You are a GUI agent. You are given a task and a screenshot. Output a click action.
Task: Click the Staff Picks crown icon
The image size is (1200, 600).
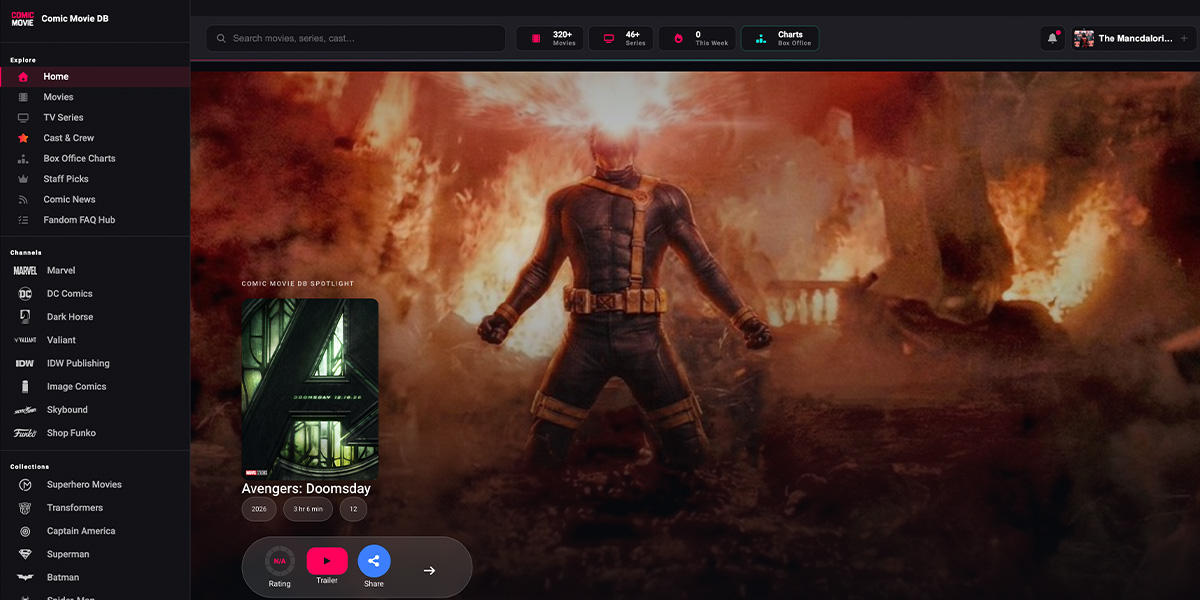(x=23, y=179)
